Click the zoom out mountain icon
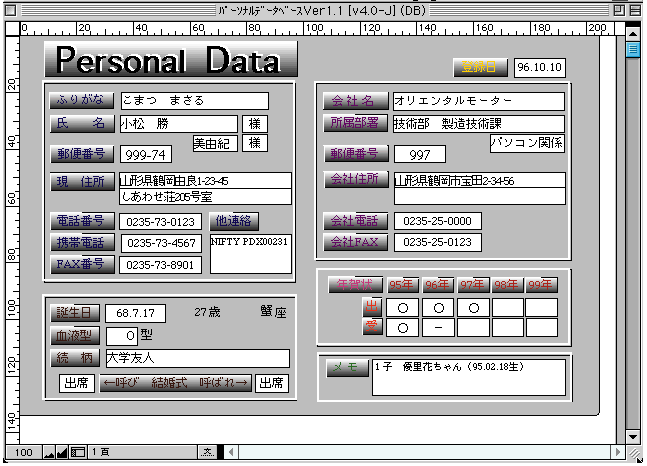Image resolution: width=647 pixels, height=466 pixels. click(x=47, y=453)
